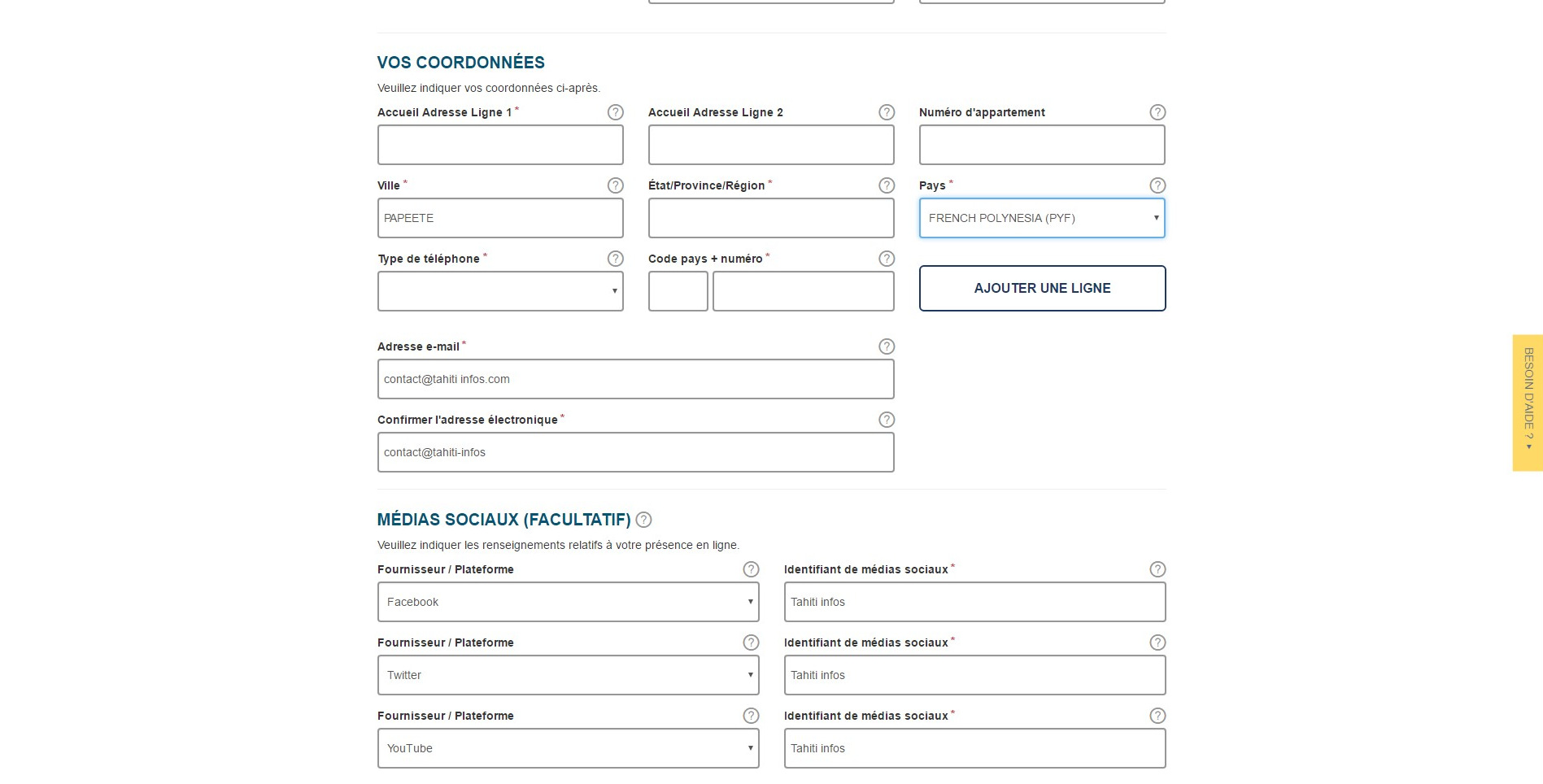Change the Twitter platform selection
Viewport: 1543px width, 784px height.
pyautogui.click(x=568, y=675)
